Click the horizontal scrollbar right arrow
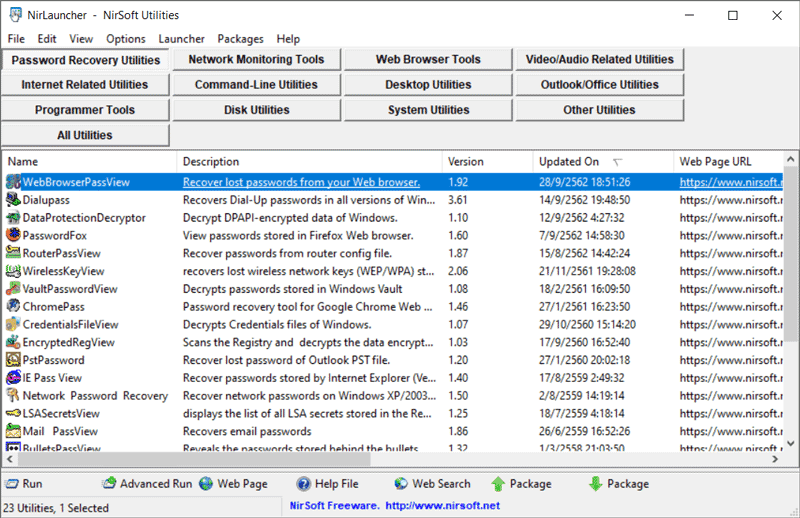 point(776,459)
